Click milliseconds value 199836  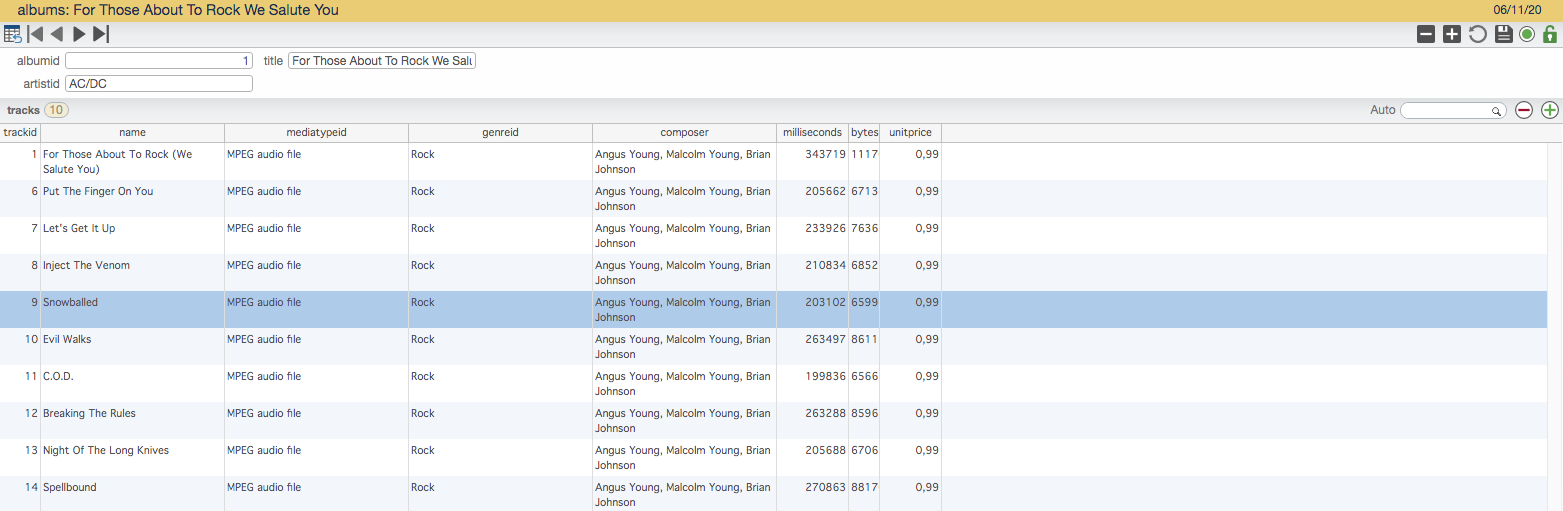(x=825, y=377)
